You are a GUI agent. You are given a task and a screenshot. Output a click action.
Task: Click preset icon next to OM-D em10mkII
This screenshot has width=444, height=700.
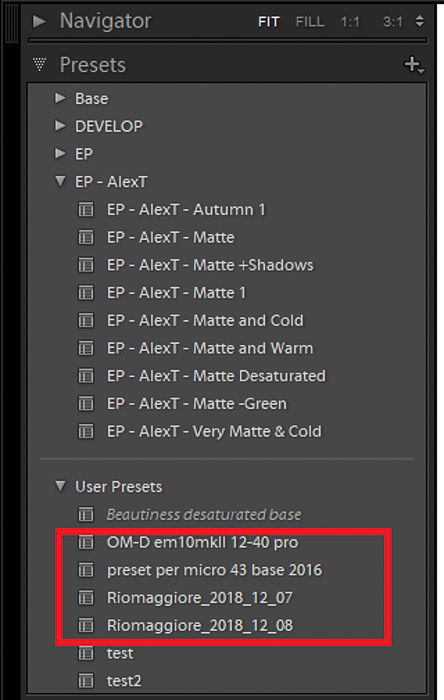pyautogui.click(x=86, y=542)
